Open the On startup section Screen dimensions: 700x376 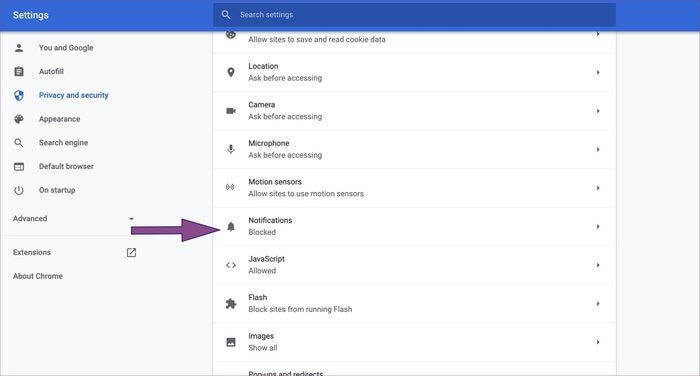click(x=57, y=190)
